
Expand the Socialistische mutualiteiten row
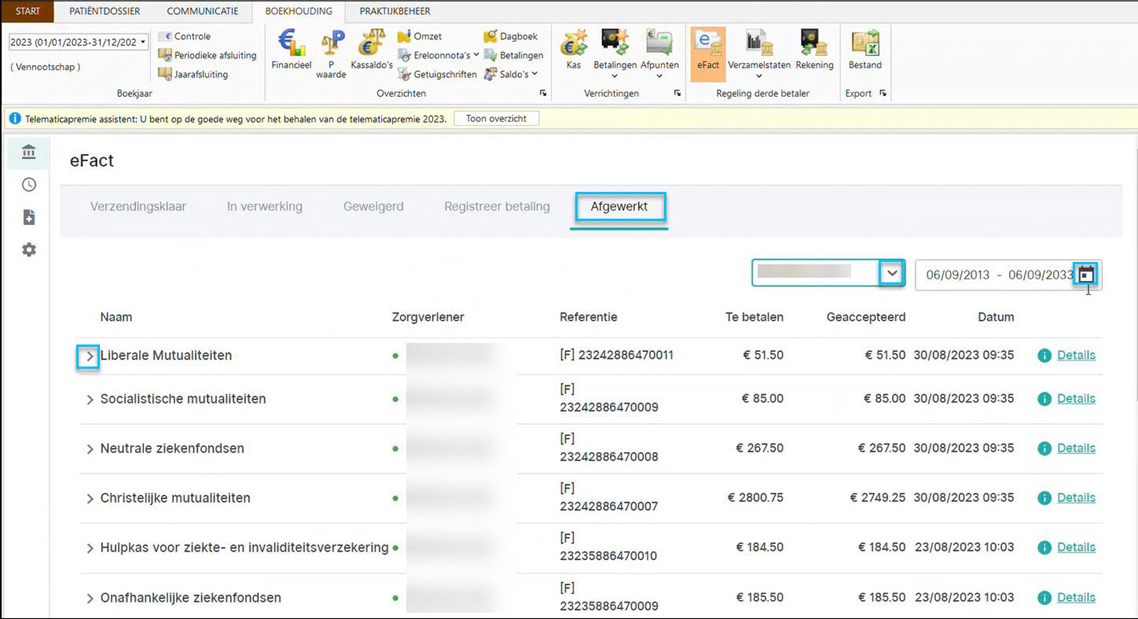(90, 400)
